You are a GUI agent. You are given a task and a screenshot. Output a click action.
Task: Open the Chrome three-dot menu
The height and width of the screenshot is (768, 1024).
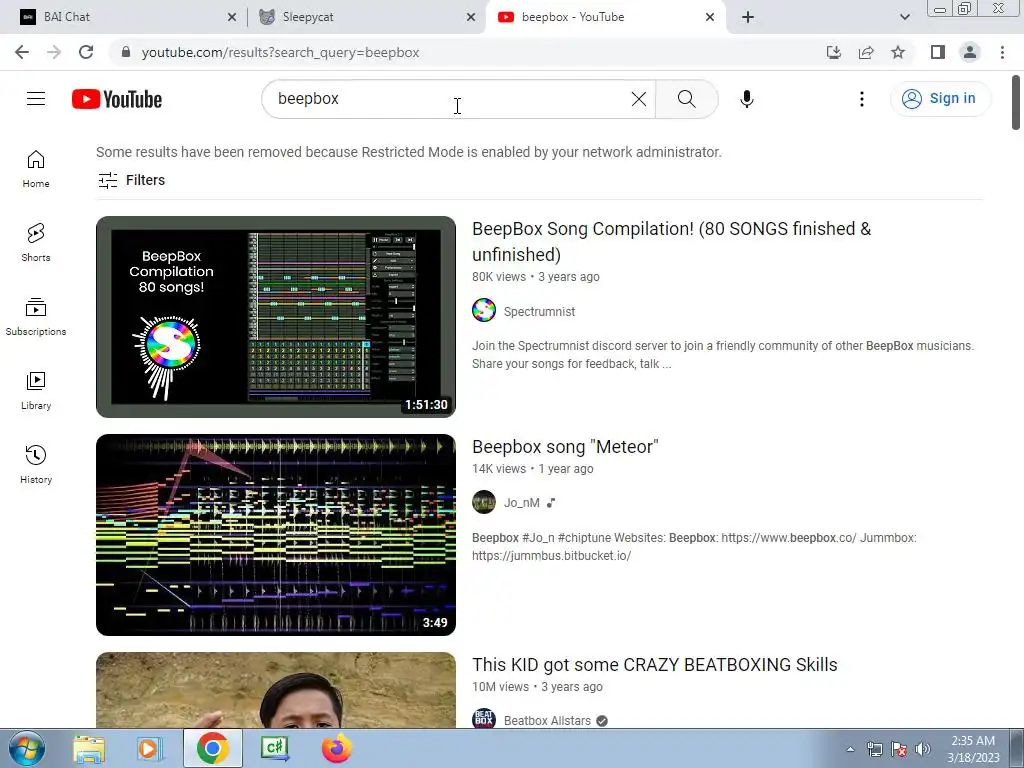pos(1002,52)
